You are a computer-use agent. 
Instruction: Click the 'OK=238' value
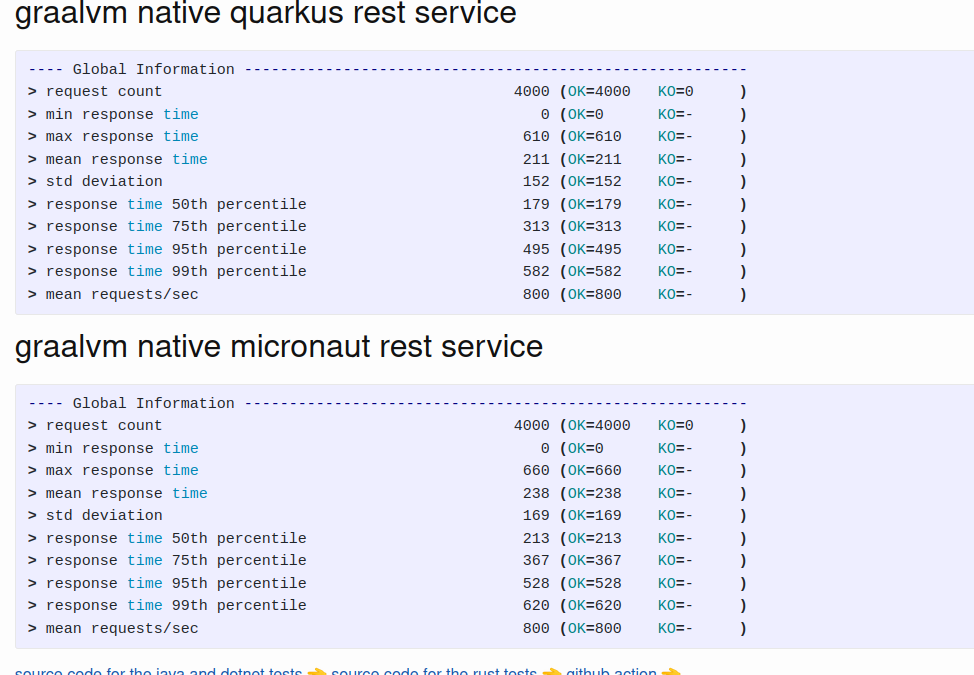click(x=594, y=494)
